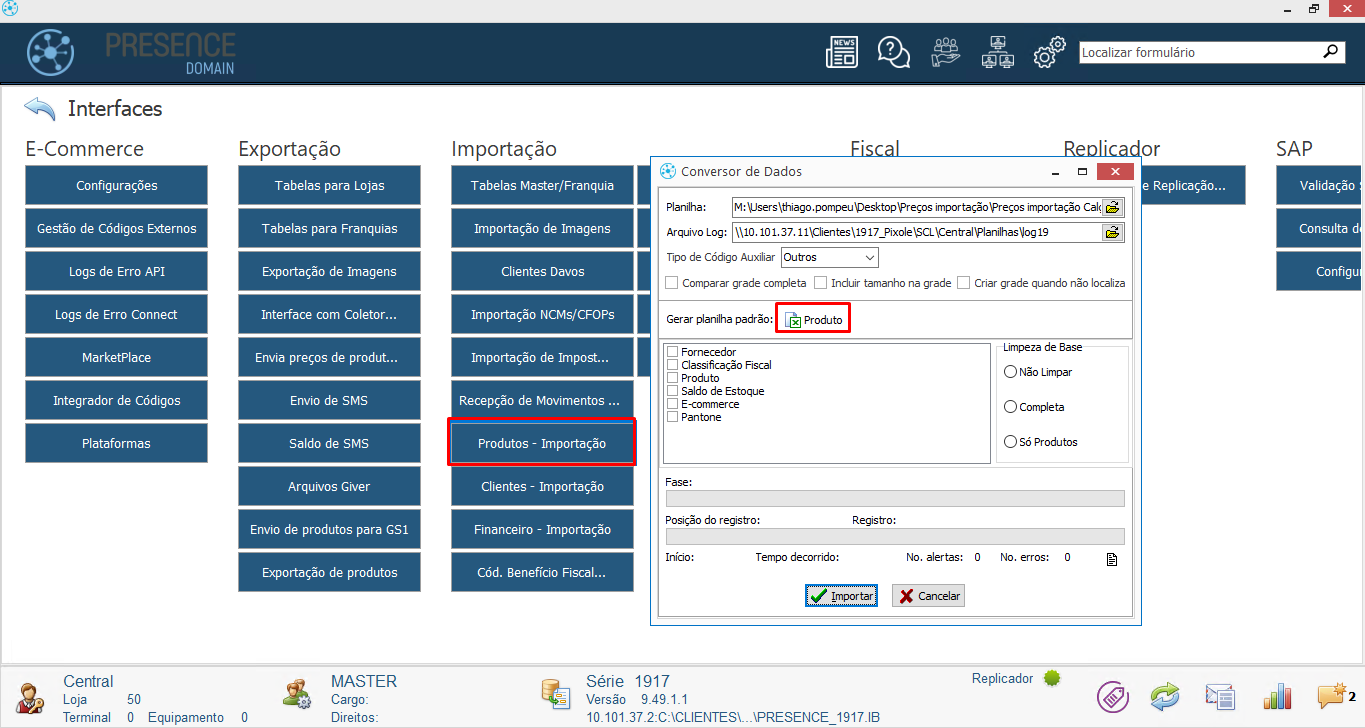Choose Só Produtos radio button
1365x728 pixels.
(x=1010, y=442)
